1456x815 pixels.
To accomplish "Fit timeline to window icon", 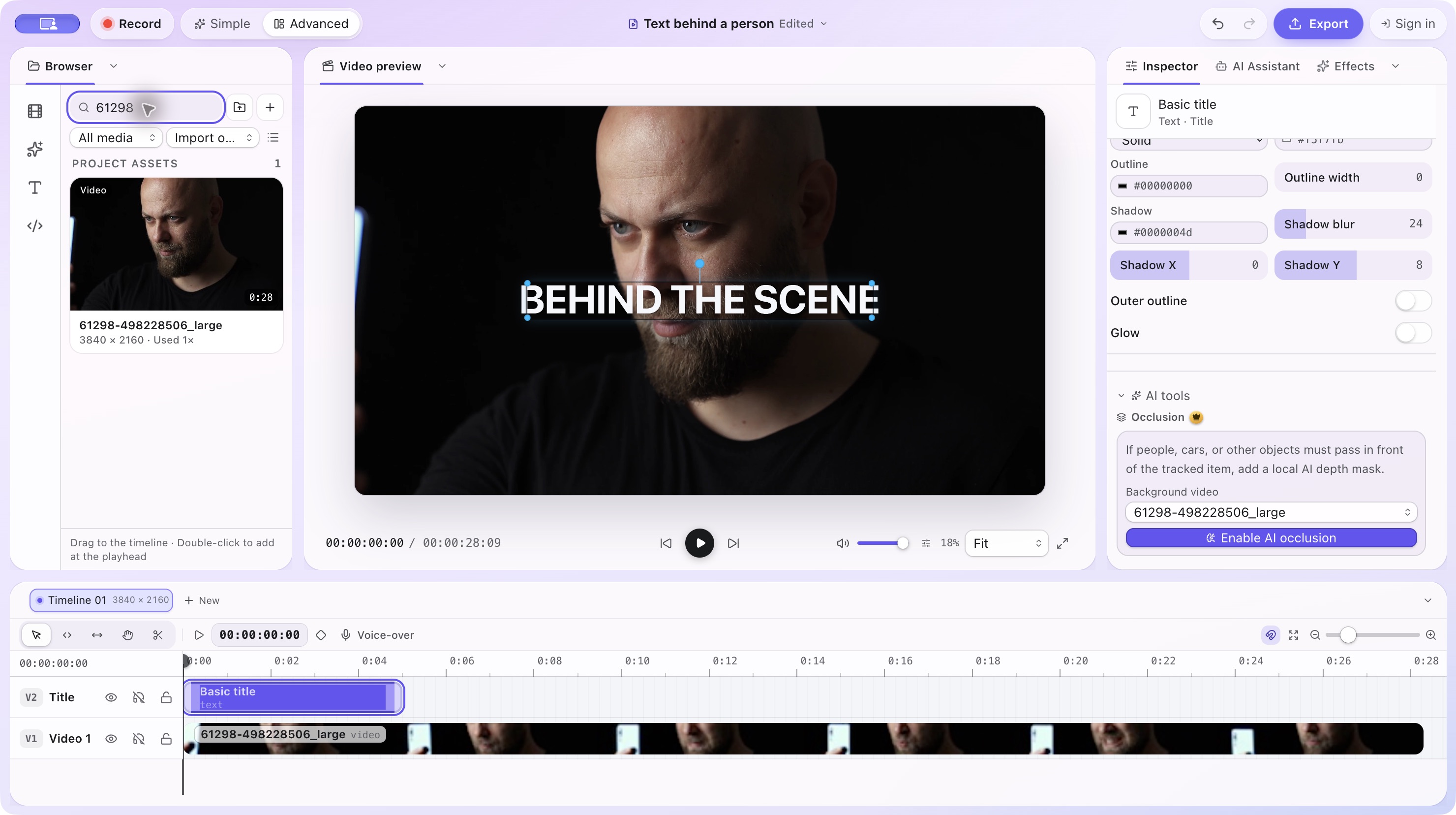I will 1293,634.
